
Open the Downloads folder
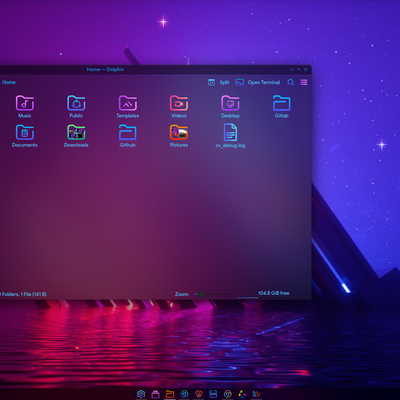click(x=76, y=136)
